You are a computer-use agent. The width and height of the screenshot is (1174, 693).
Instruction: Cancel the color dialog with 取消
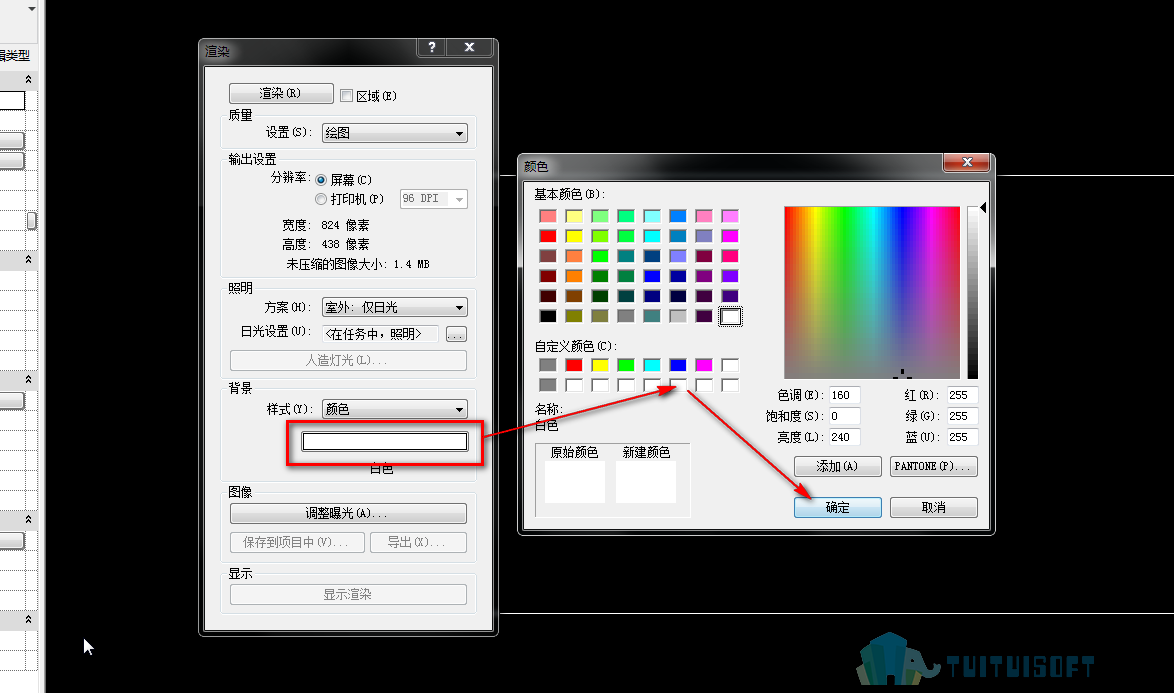pyautogui.click(x=934, y=507)
